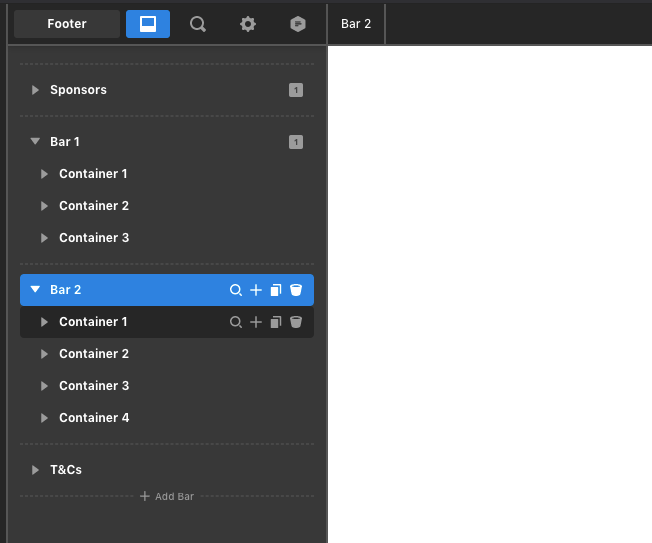This screenshot has width=652, height=543.
Task: Click the Sponsors count badge
Action: click(x=296, y=90)
